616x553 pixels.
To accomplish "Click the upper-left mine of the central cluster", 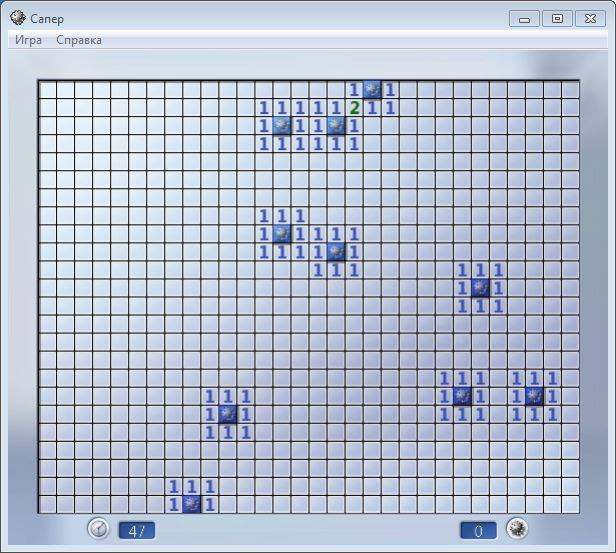I will [282, 234].
